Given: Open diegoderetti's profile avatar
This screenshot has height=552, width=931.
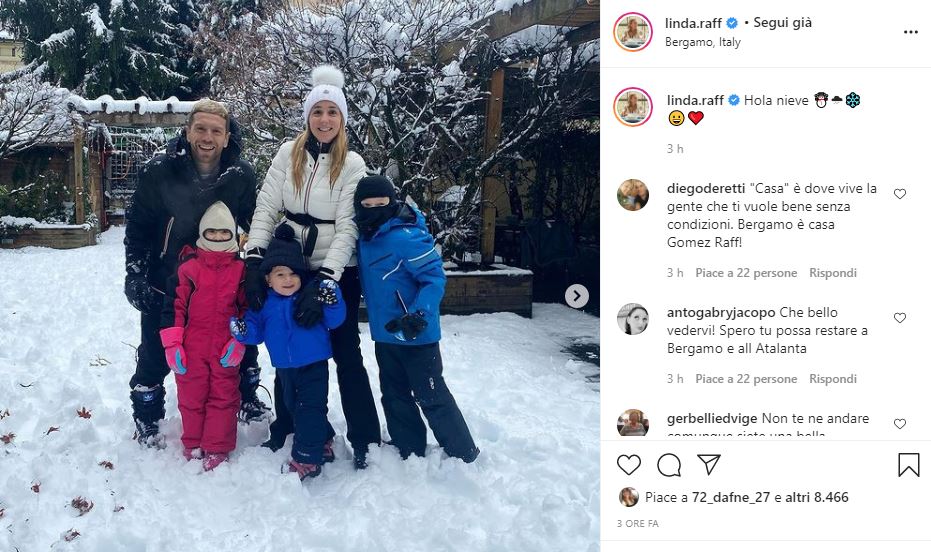Looking at the screenshot, I should (633, 195).
